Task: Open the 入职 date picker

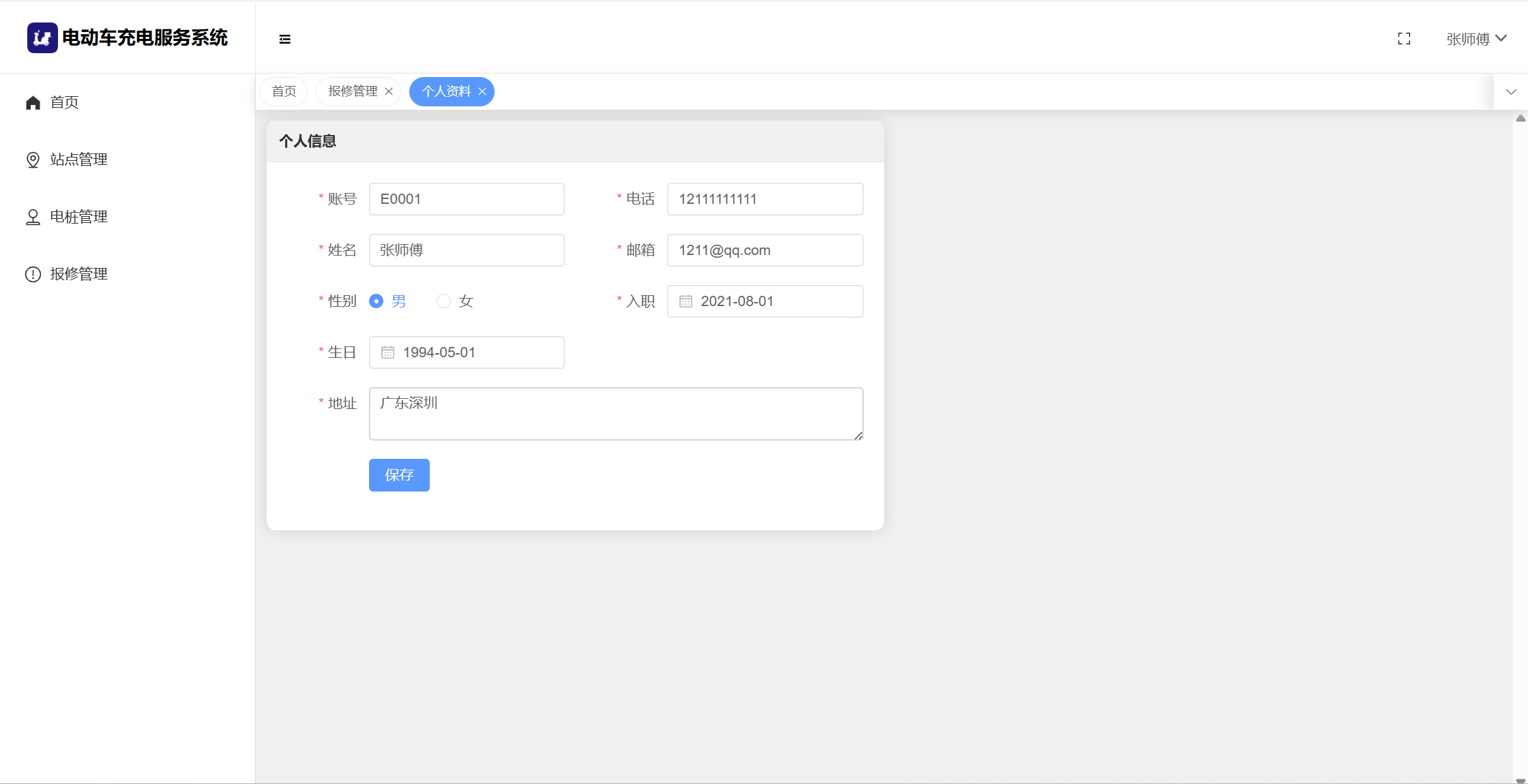Action: [x=764, y=301]
